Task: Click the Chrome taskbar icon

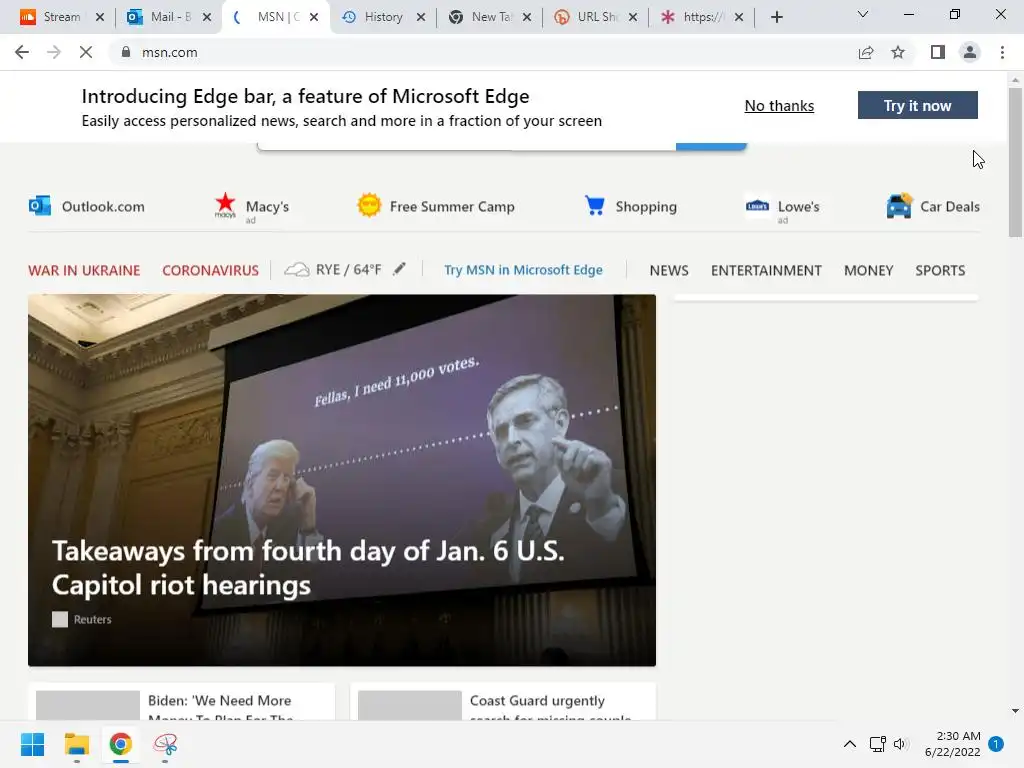Action: (121, 744)
